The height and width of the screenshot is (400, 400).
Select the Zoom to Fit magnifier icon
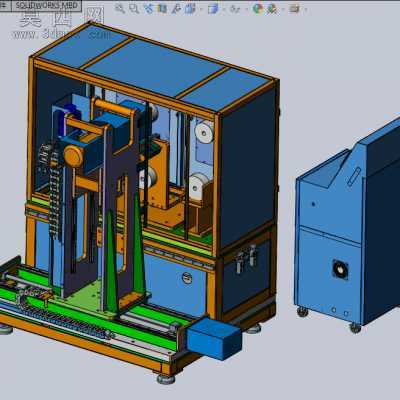tap(120, 8)
